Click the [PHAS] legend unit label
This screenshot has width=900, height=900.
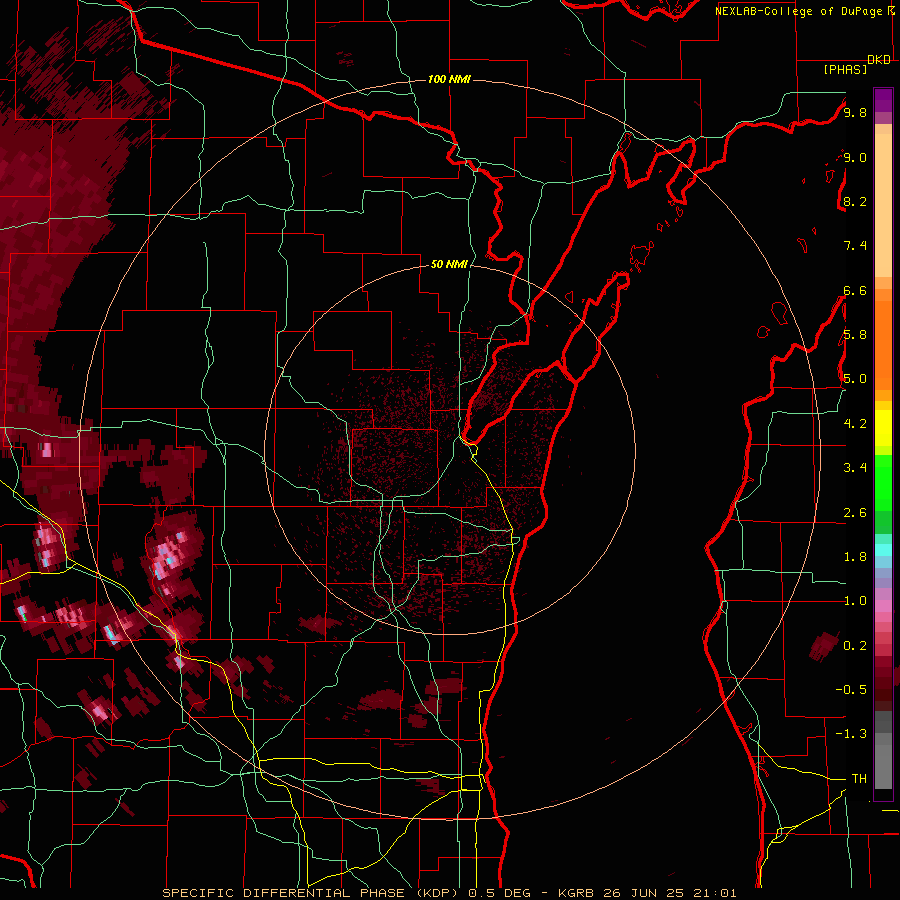tap(845, 69)
